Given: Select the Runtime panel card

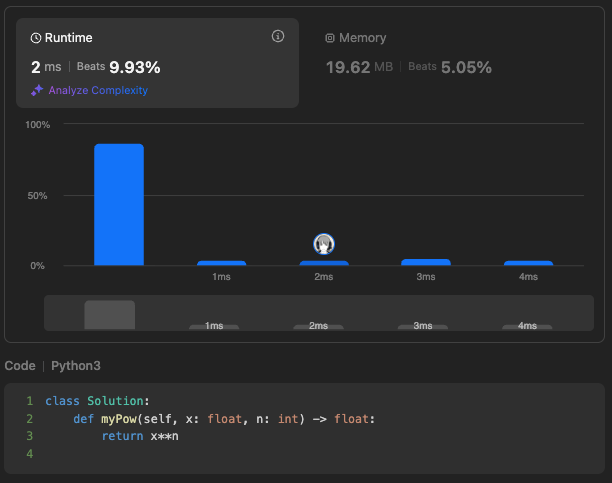Looking at the screenshot, I should tap(157, 63).
